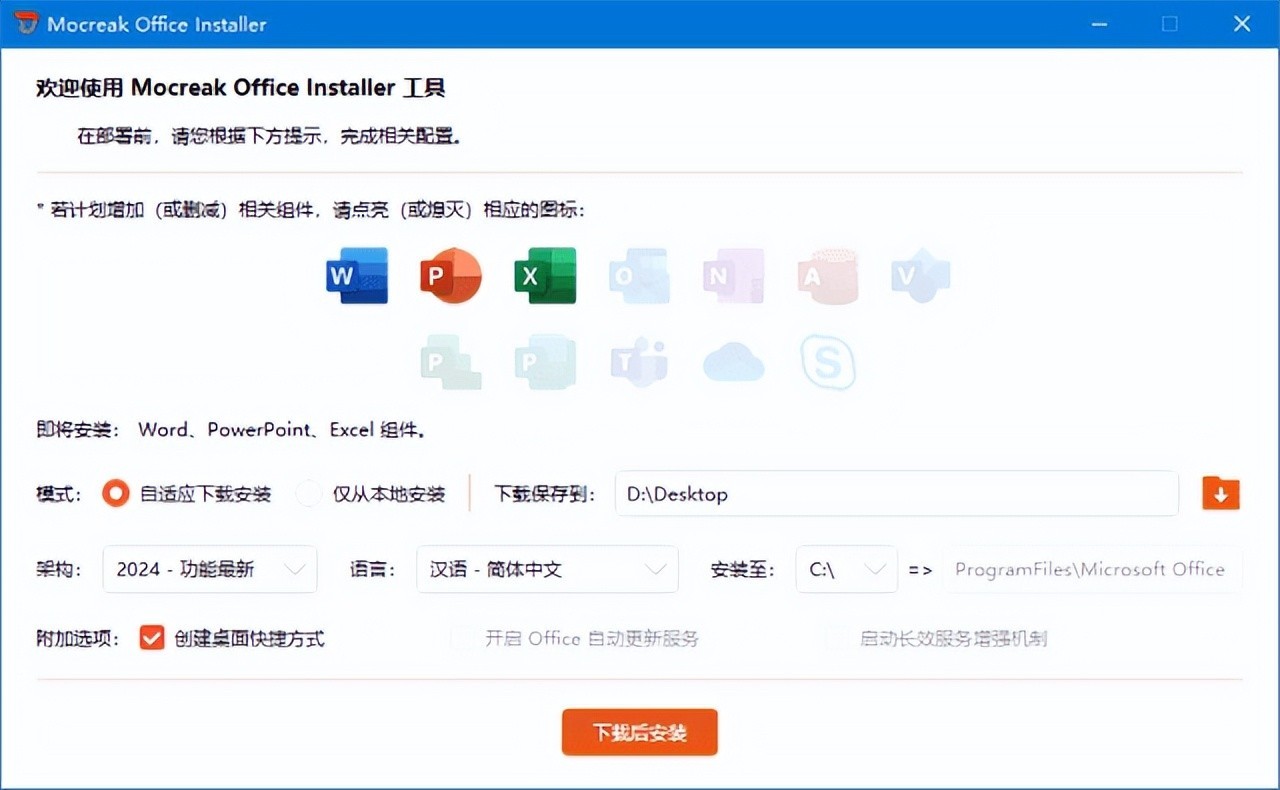1280x790 pixels.
Task: Close the Mocreak Office Installer window
Action: click(1242, 24)
